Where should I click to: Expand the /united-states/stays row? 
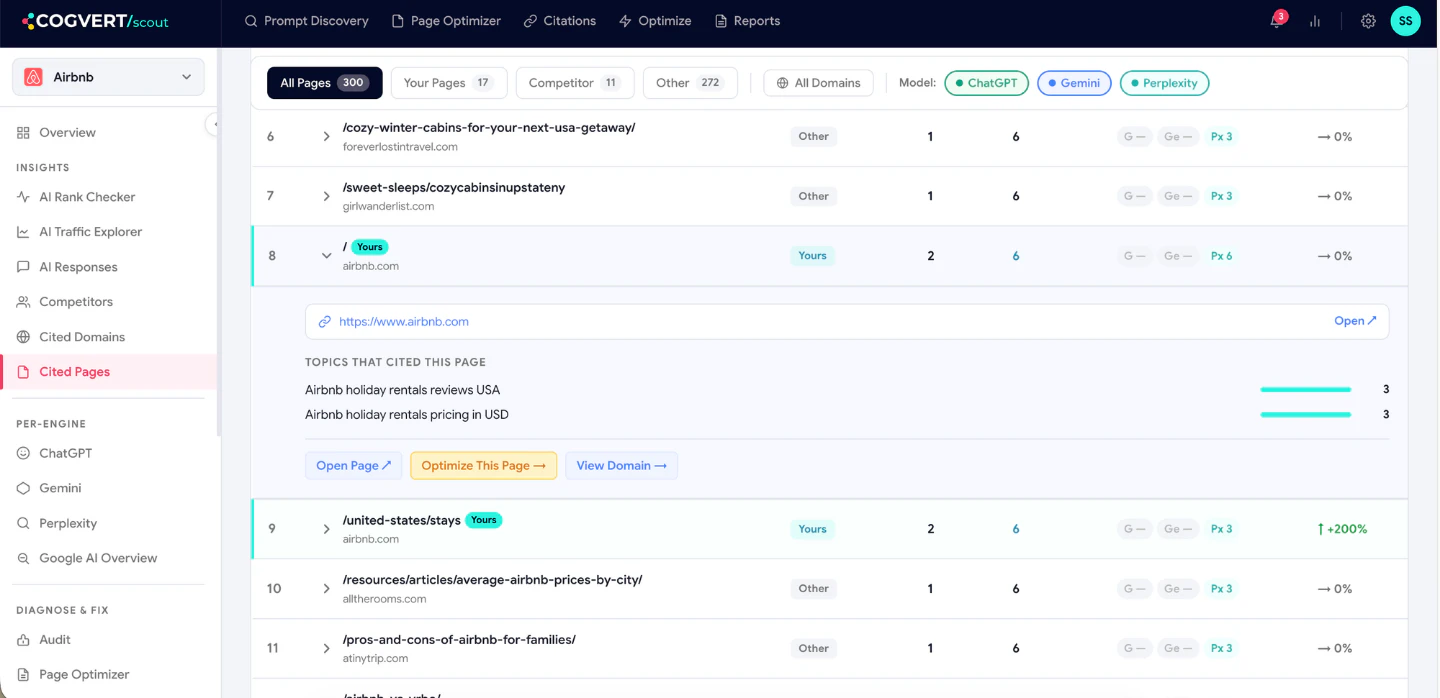326,529
